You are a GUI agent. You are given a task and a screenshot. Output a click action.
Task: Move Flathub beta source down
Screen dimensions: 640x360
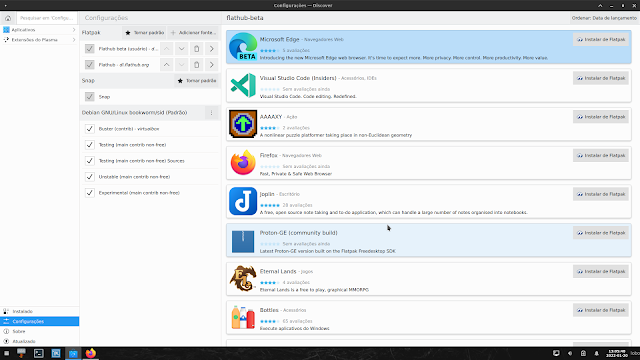point(182,49)
